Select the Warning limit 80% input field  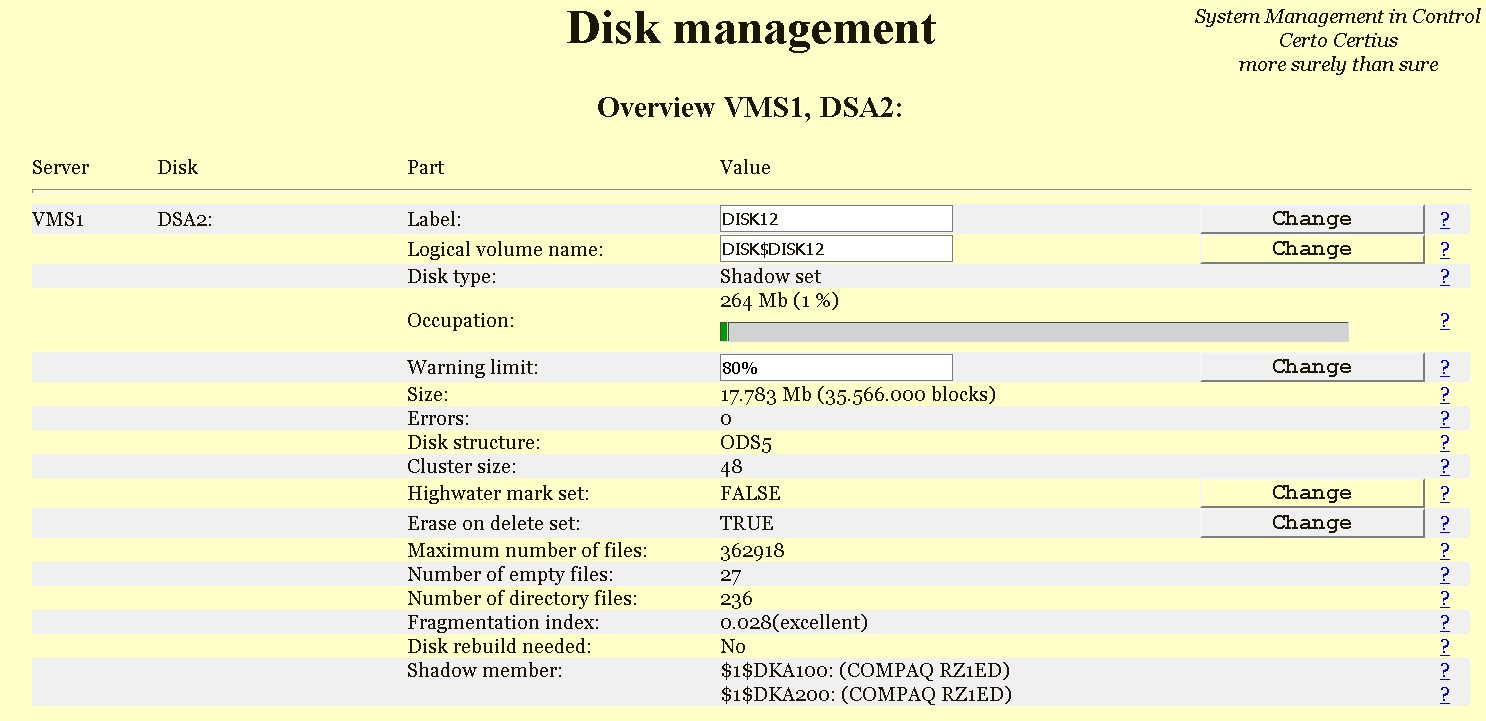click(x=836, y=367)
